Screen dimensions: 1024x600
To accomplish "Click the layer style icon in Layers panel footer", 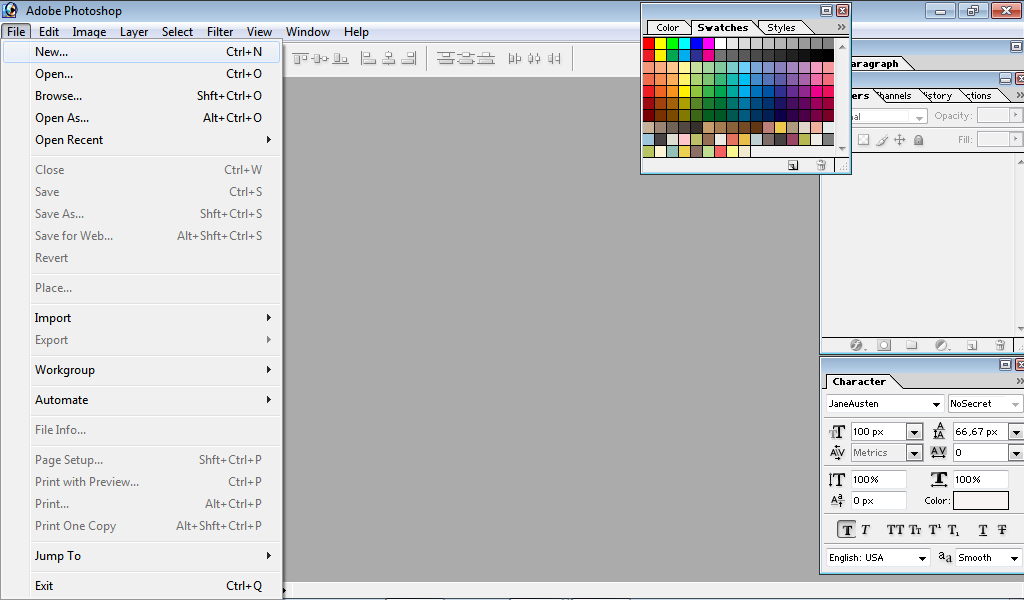I will point(856,345).
